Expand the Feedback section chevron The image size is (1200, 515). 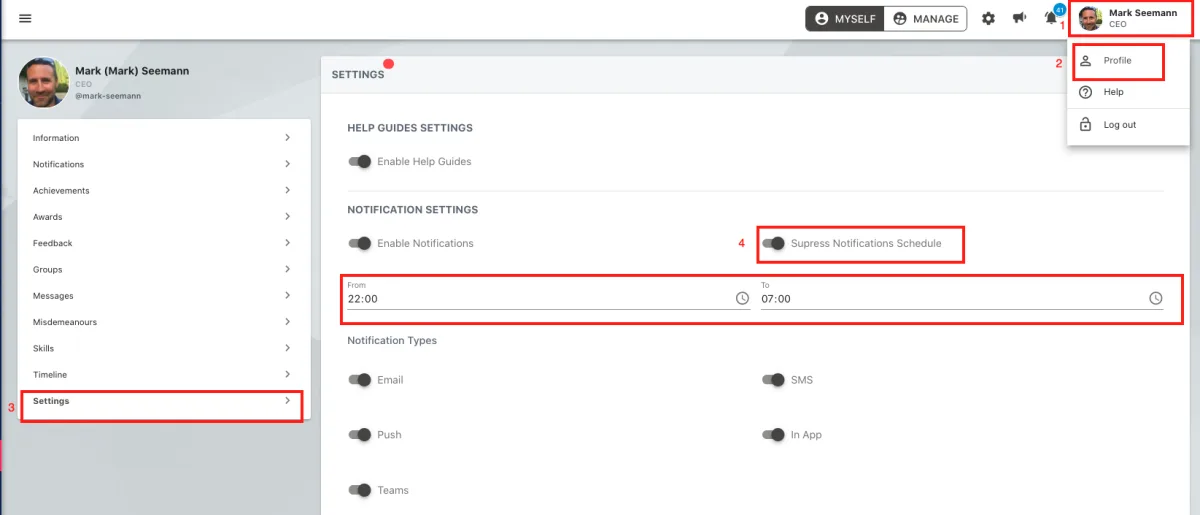tap(287, 243)
